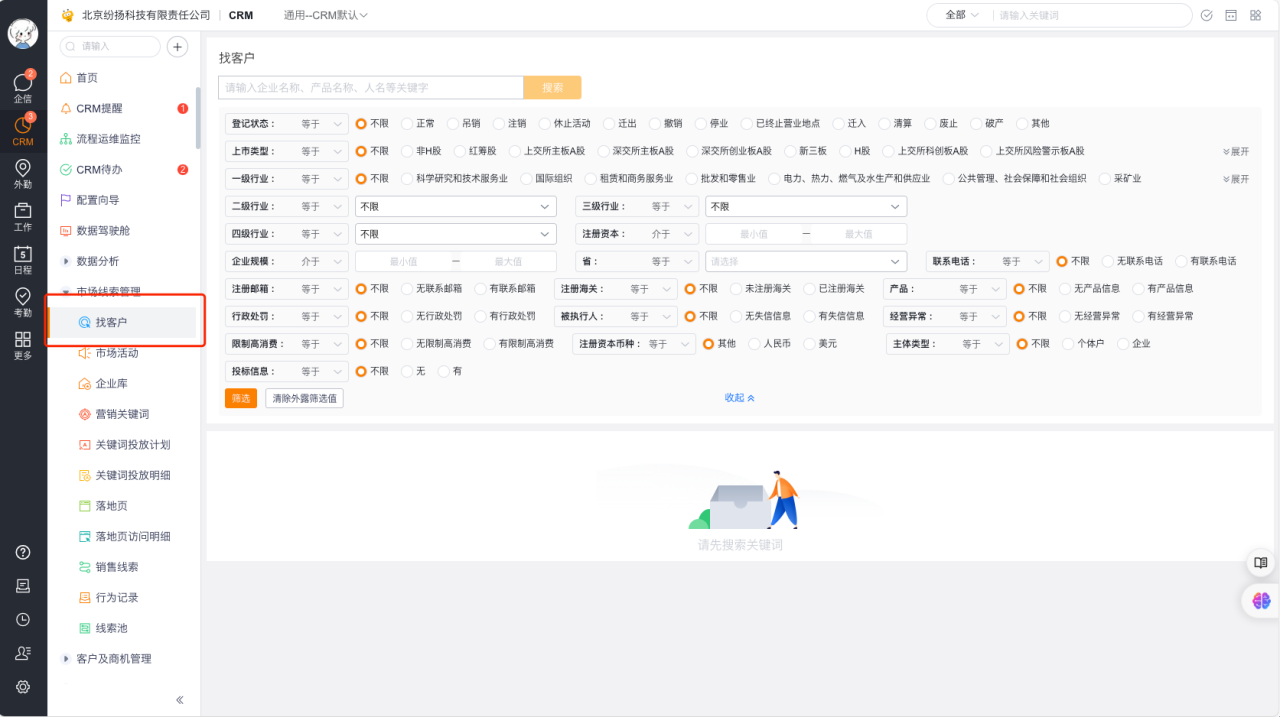Click the calendar icon in top bar
This screenshot has width=1280, height=717.
[x=1231, y=15]
